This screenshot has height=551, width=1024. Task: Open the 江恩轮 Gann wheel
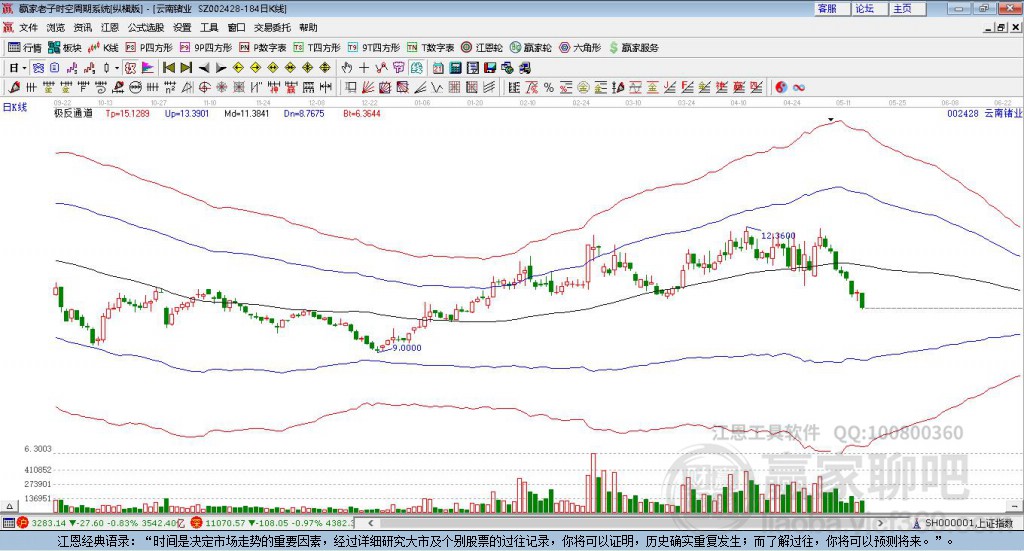point(482,48)
